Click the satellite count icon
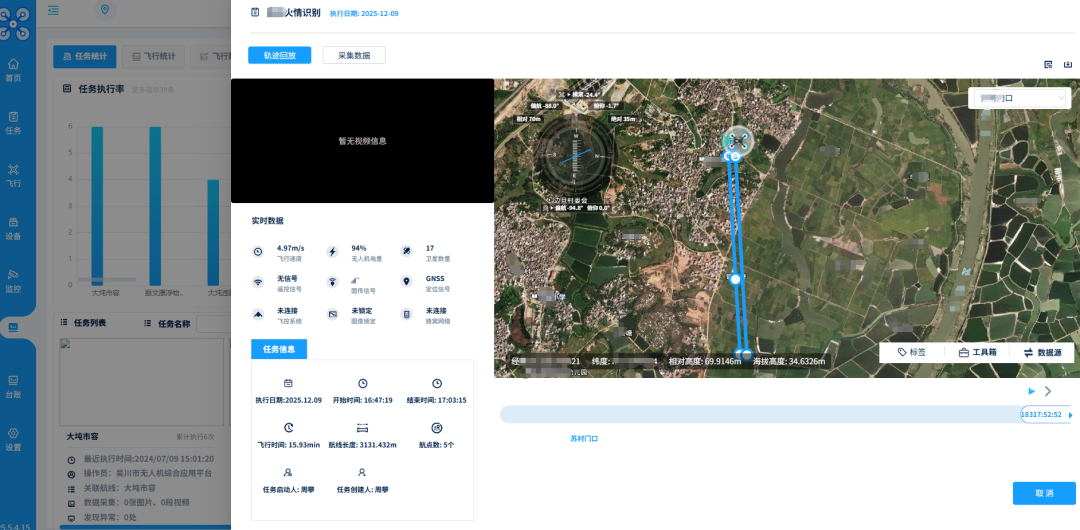Screen dimensions: 1080x530 (x=406, y=252)
